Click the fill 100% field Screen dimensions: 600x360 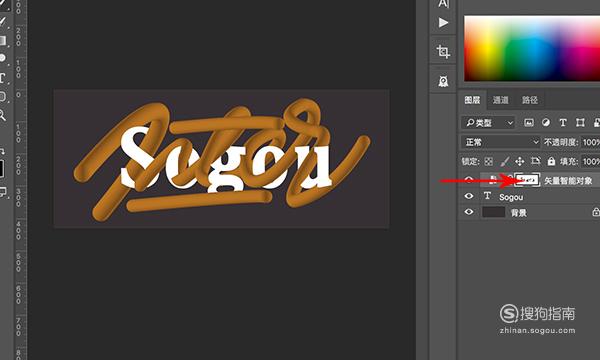[x=590, y=161]
